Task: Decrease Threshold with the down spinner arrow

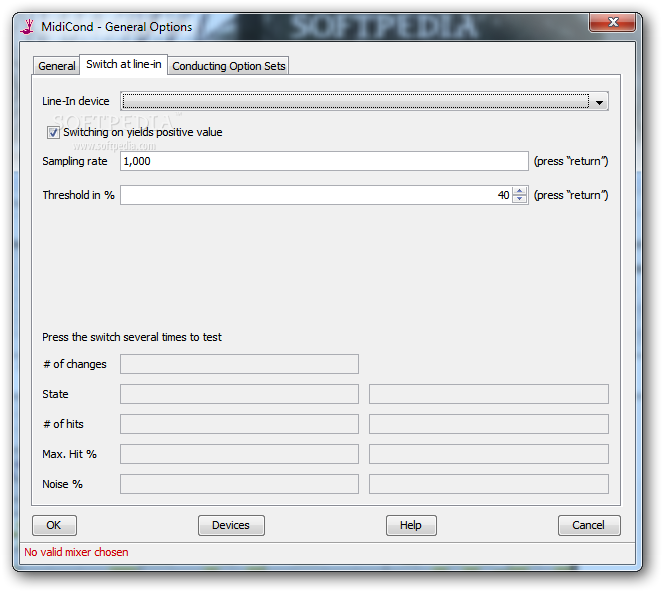Action: pos(520,199)
